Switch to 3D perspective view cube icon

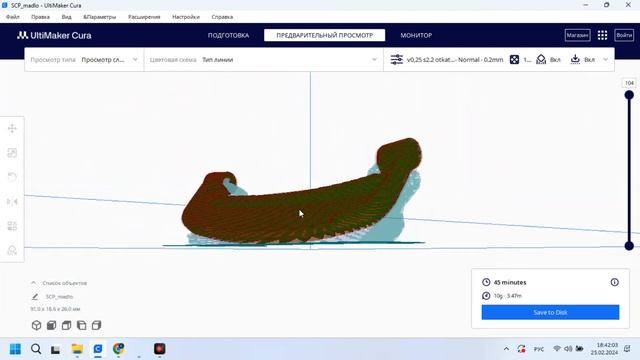click(36, 325)
